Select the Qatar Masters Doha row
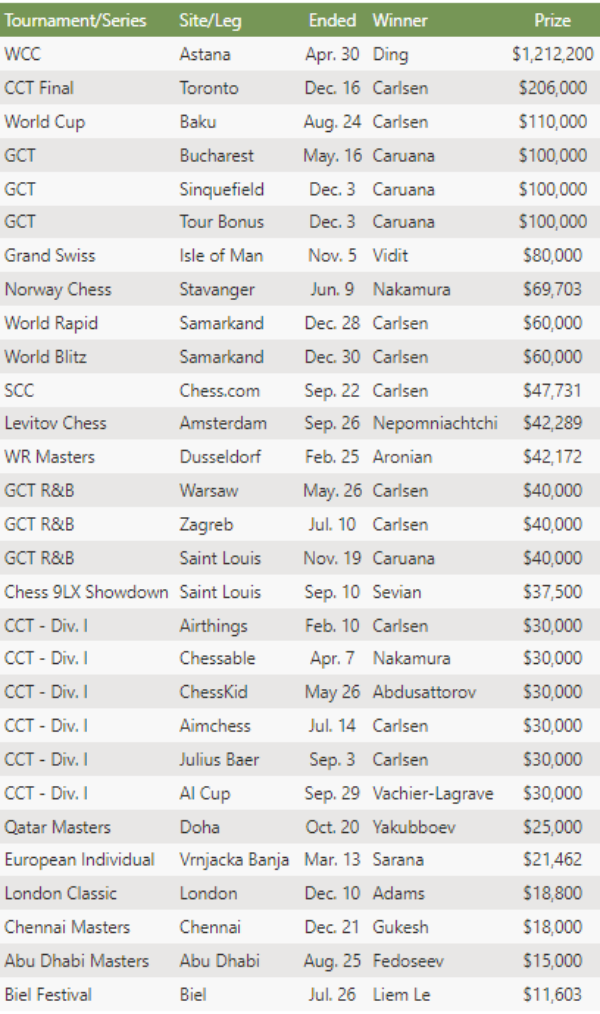The width and height of the screenshot is (600, 1014). [300, 826]
